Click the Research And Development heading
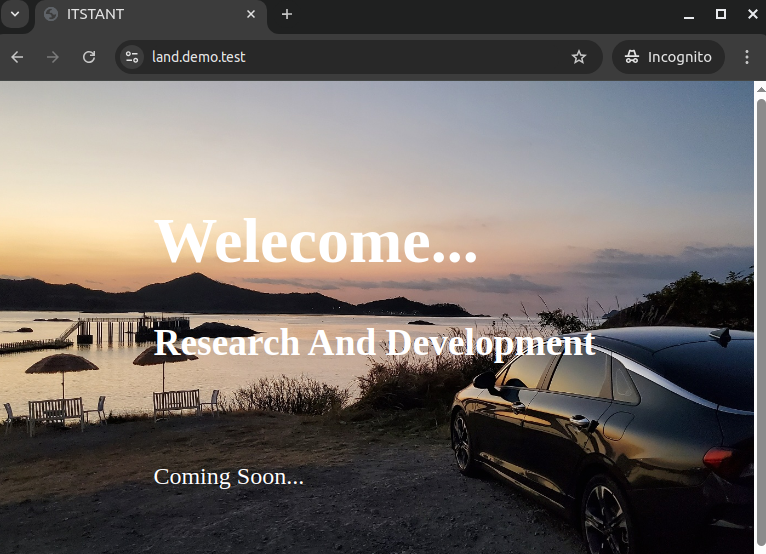Viewport: 766px width, 554px height. click(374, 343)
